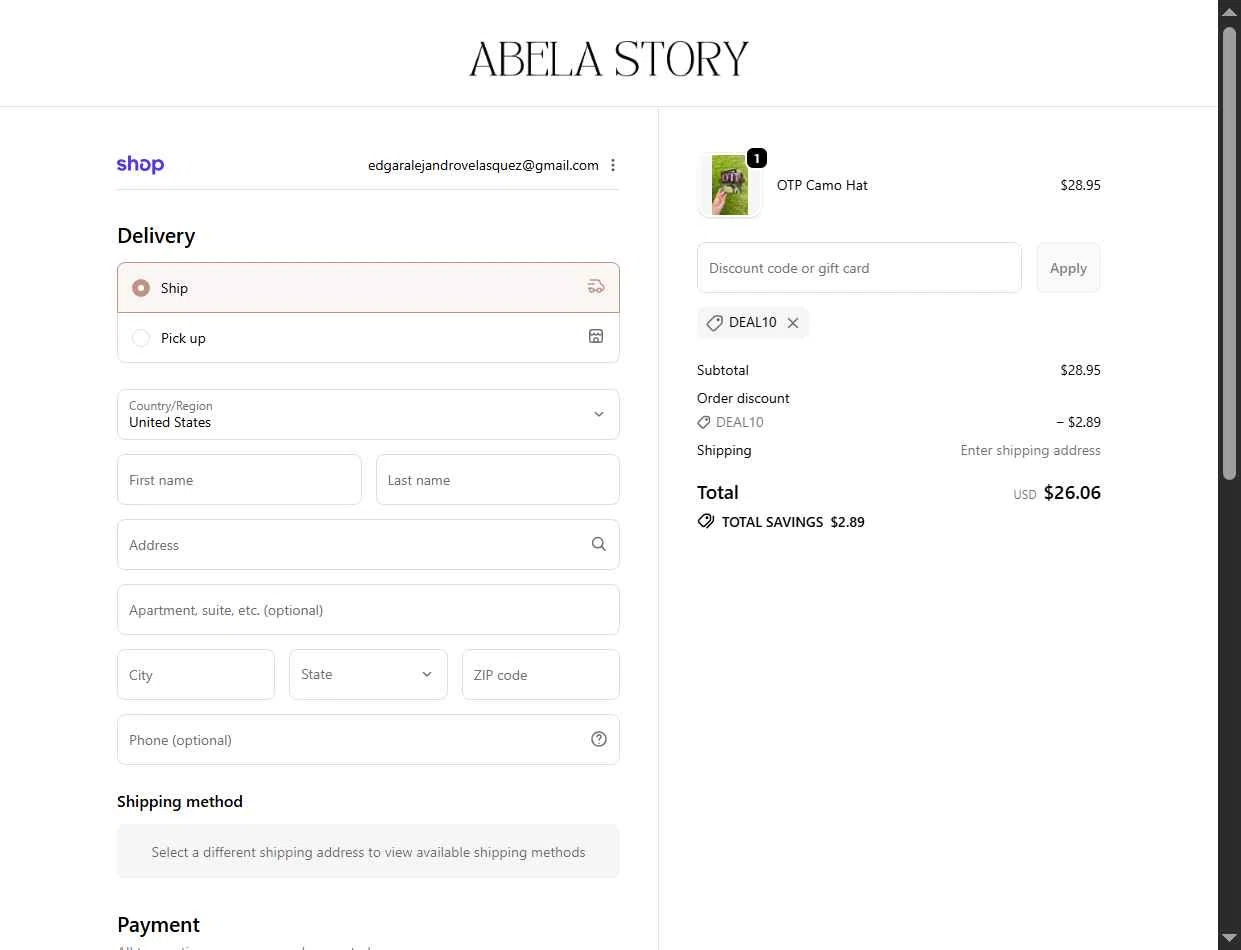This screenshot has height=950, width=1241.
Task: Focus the ZIP code field
Action: pyautogui.click(x=541, y=675)
